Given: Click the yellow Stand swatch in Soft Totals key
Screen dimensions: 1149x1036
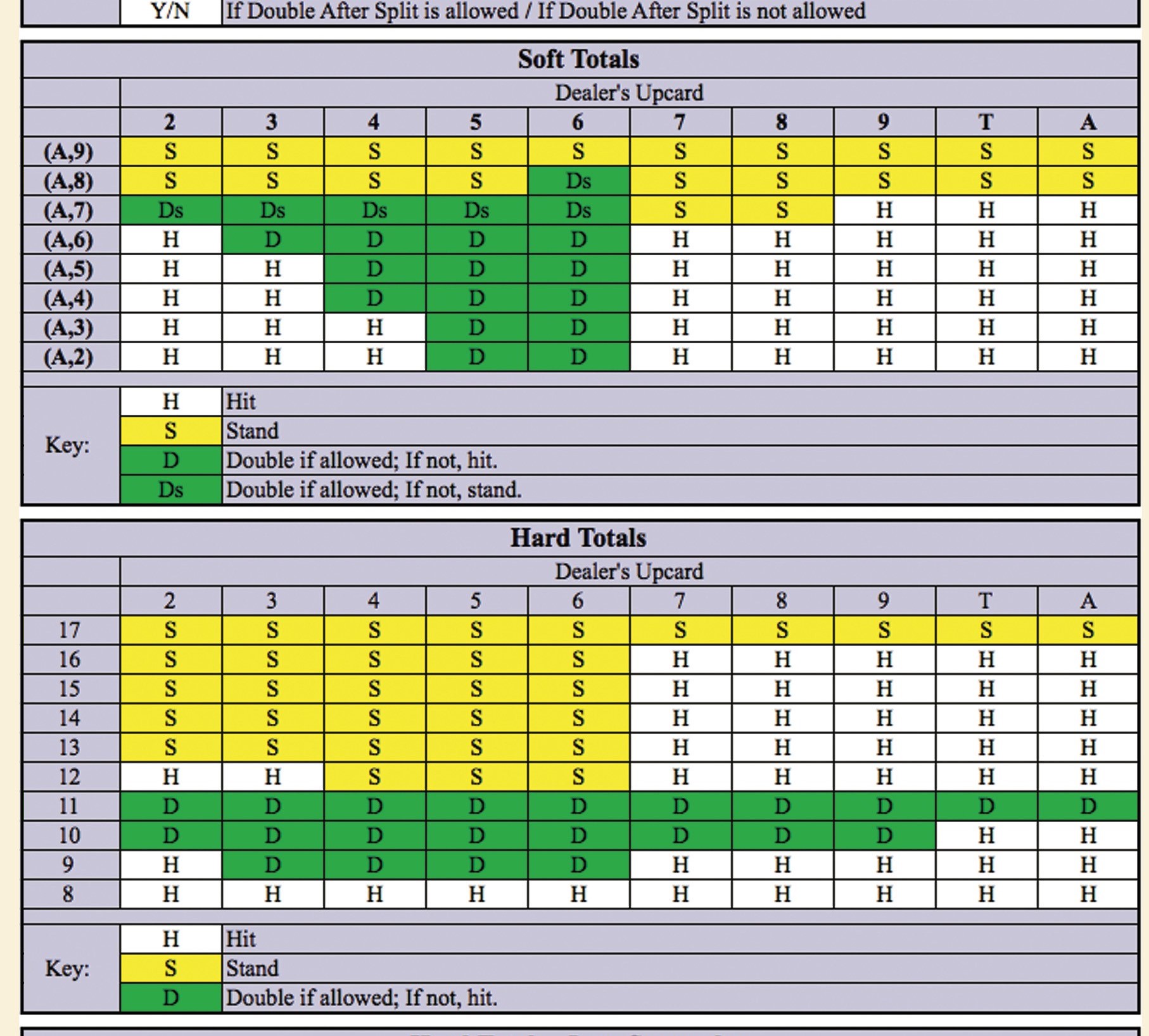Looking at the screenshot, I should coord(170,431).
